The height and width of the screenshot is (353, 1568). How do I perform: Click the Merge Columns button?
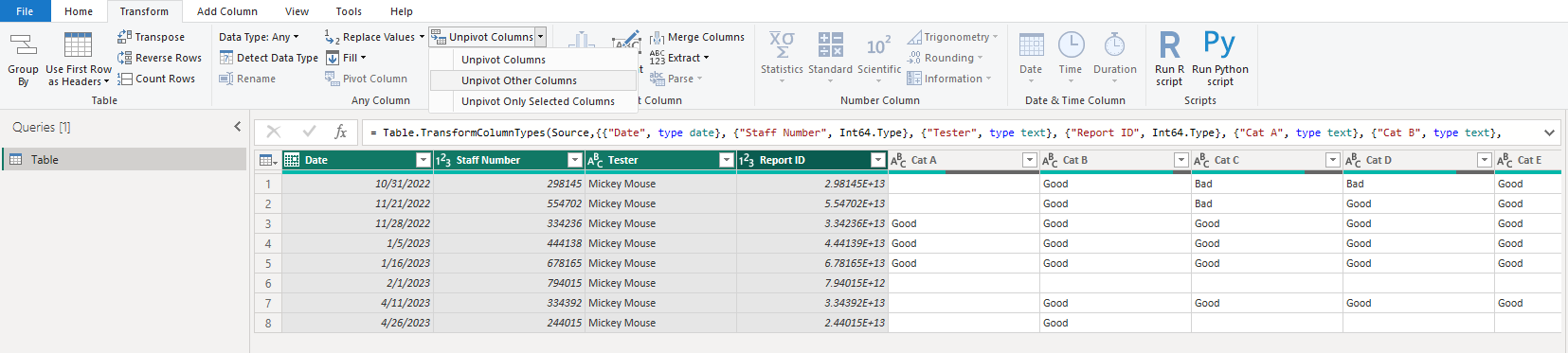point(697,37)
